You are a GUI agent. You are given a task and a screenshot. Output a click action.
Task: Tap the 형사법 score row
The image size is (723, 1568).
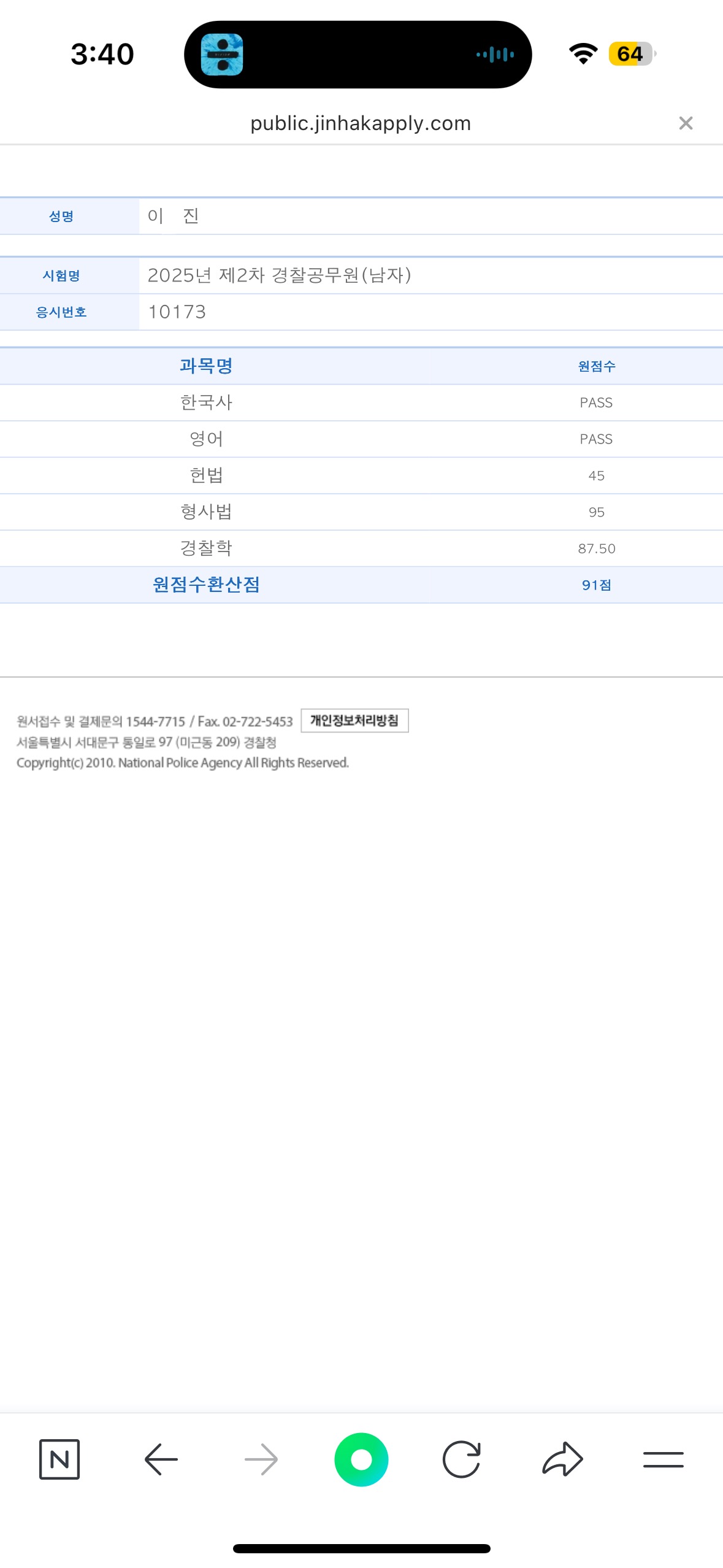(361, 512)
